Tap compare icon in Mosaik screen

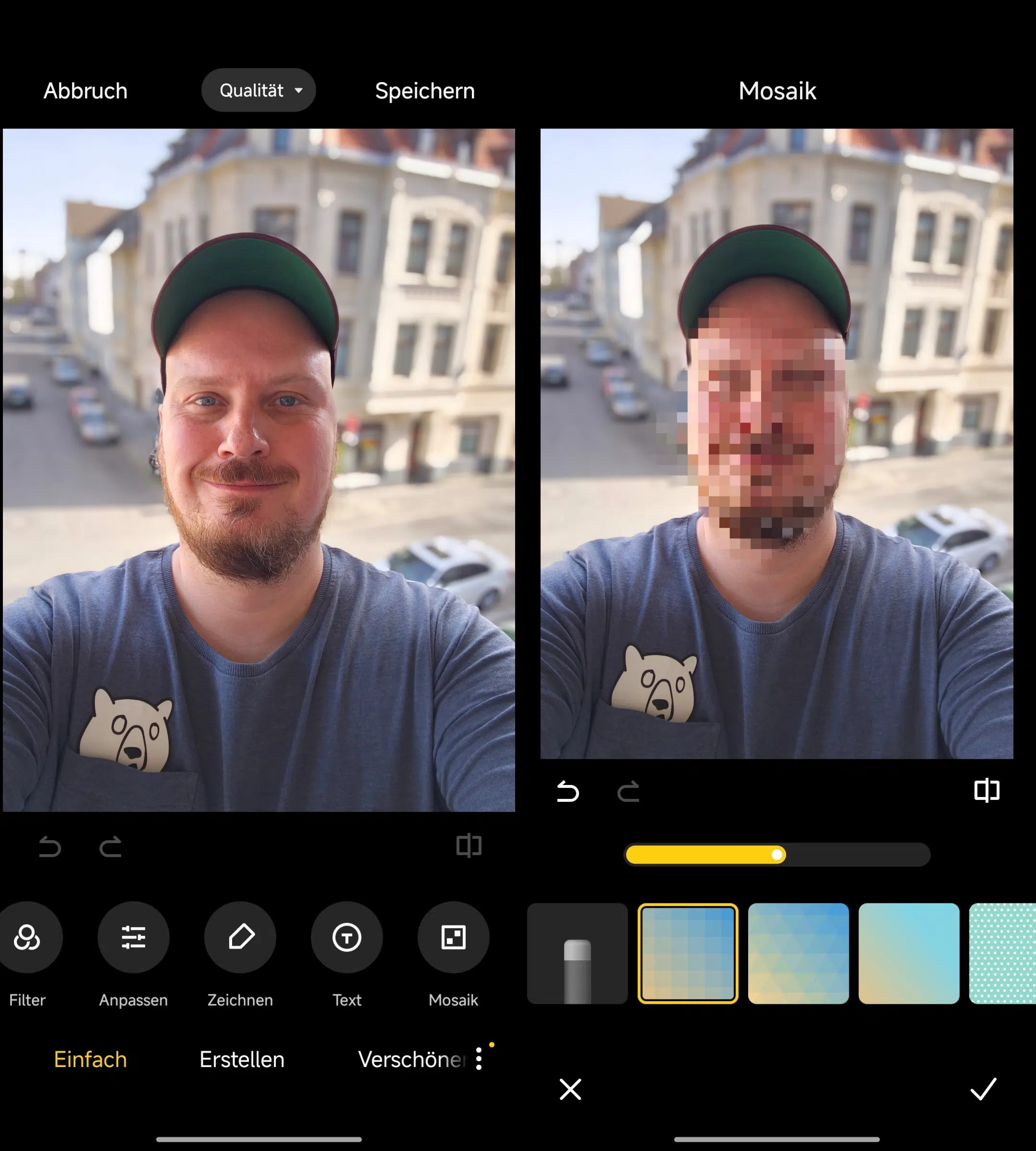[987, 790]
